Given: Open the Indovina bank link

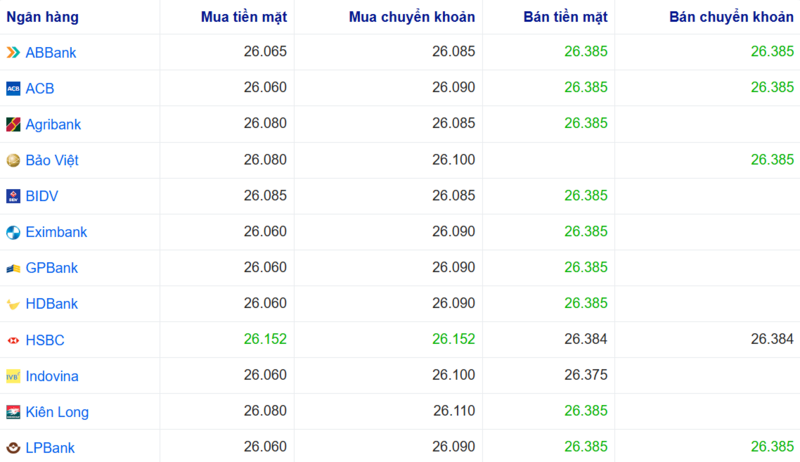Looking at the screenshot, I should pos(52,376).
